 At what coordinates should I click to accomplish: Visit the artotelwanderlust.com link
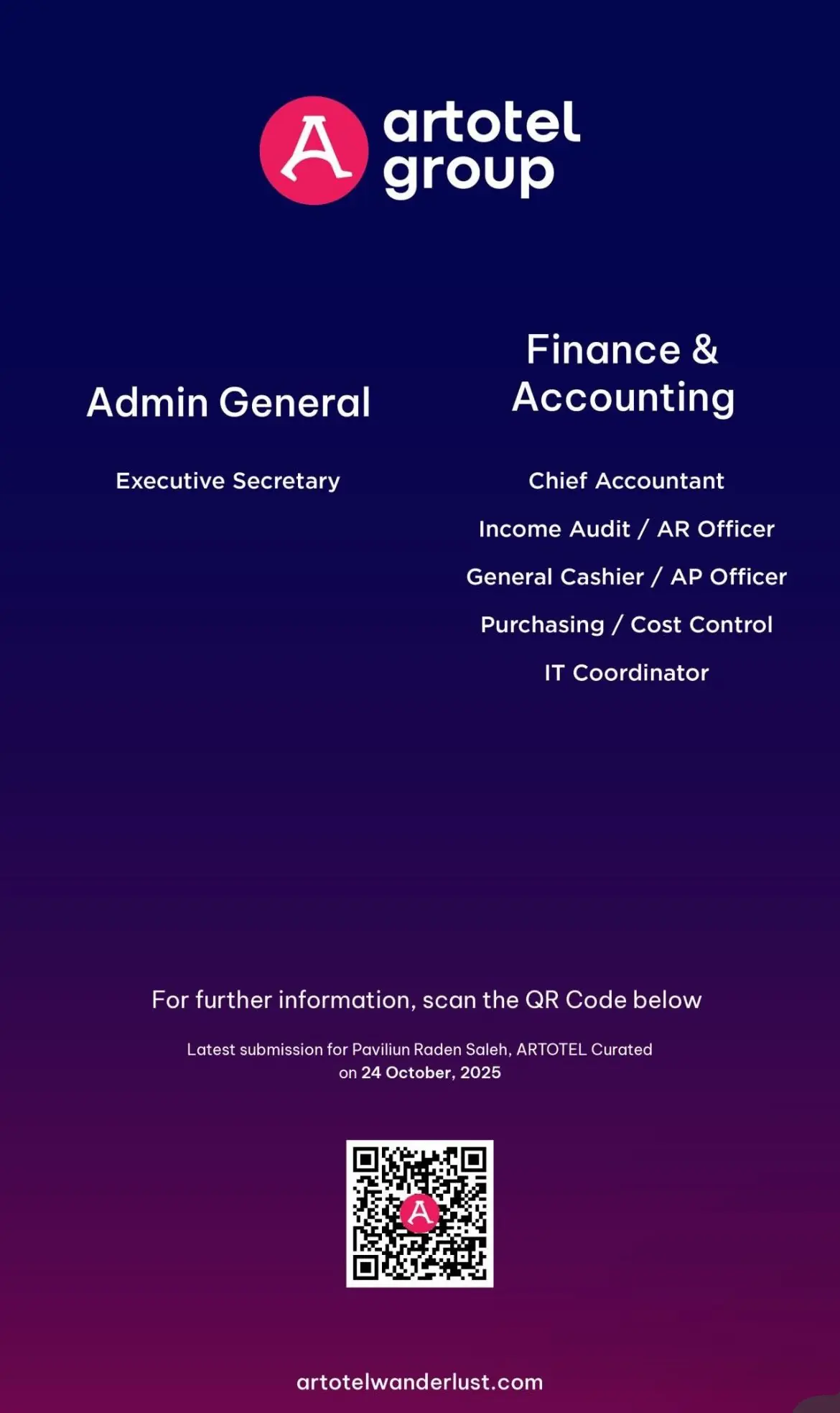coord(420,1382)
